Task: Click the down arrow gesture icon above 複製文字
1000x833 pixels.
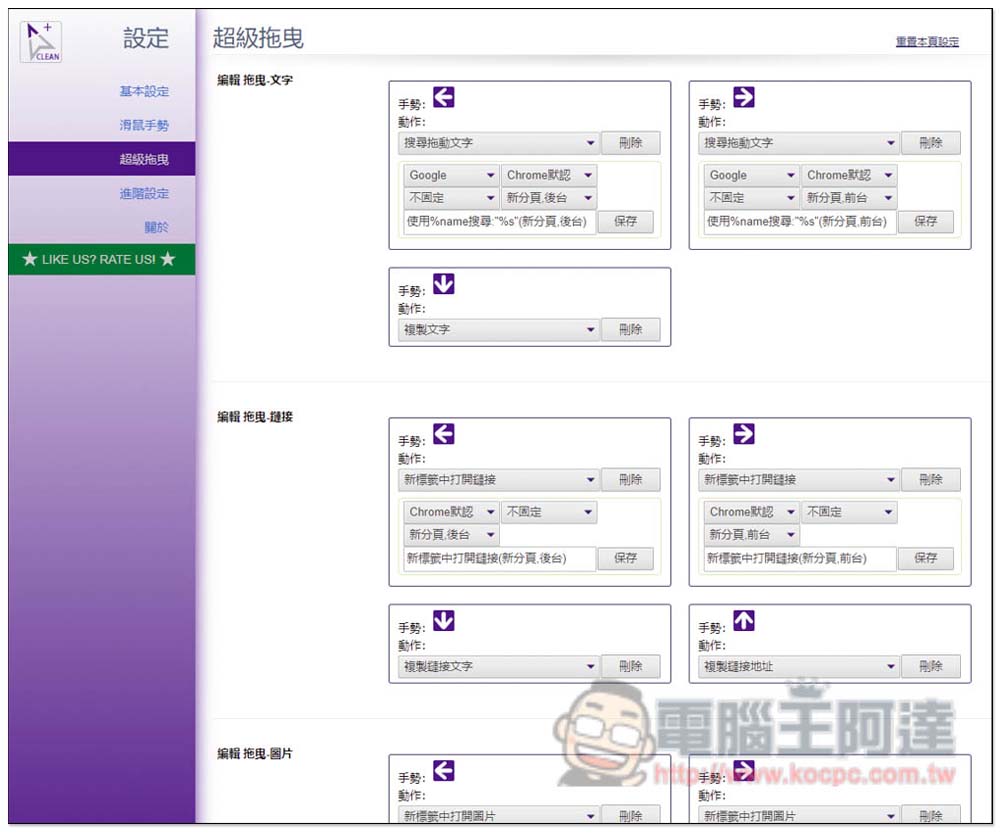Action: (x=444, y=284)
